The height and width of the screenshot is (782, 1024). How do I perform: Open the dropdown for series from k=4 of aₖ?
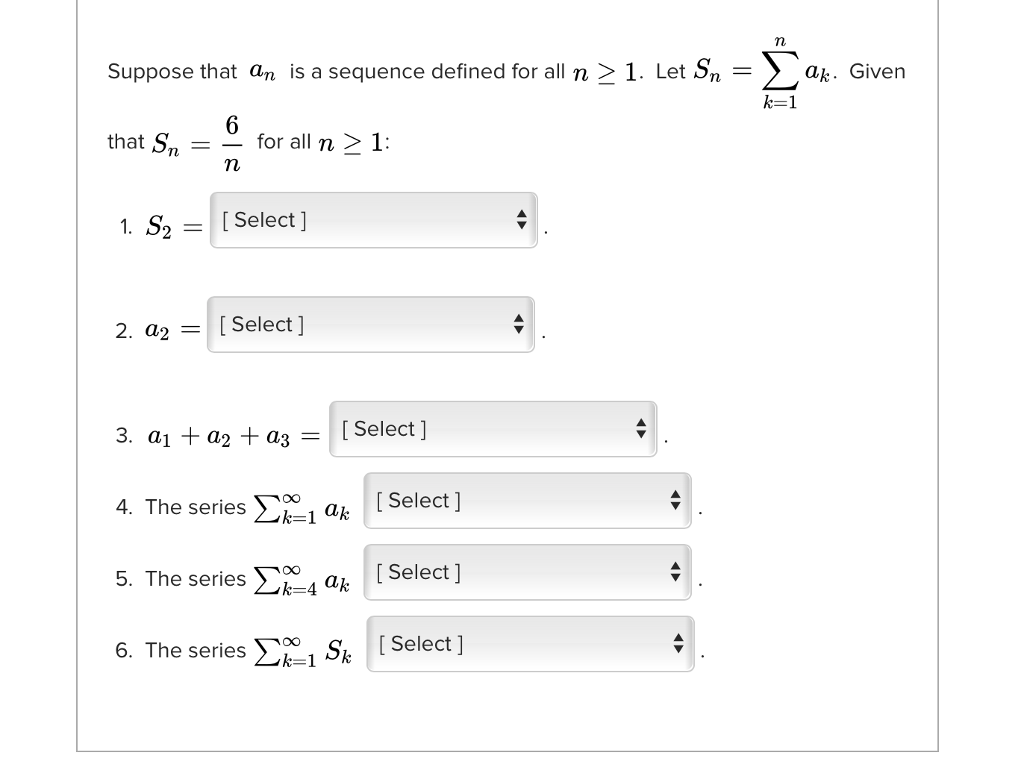point(528,572)
